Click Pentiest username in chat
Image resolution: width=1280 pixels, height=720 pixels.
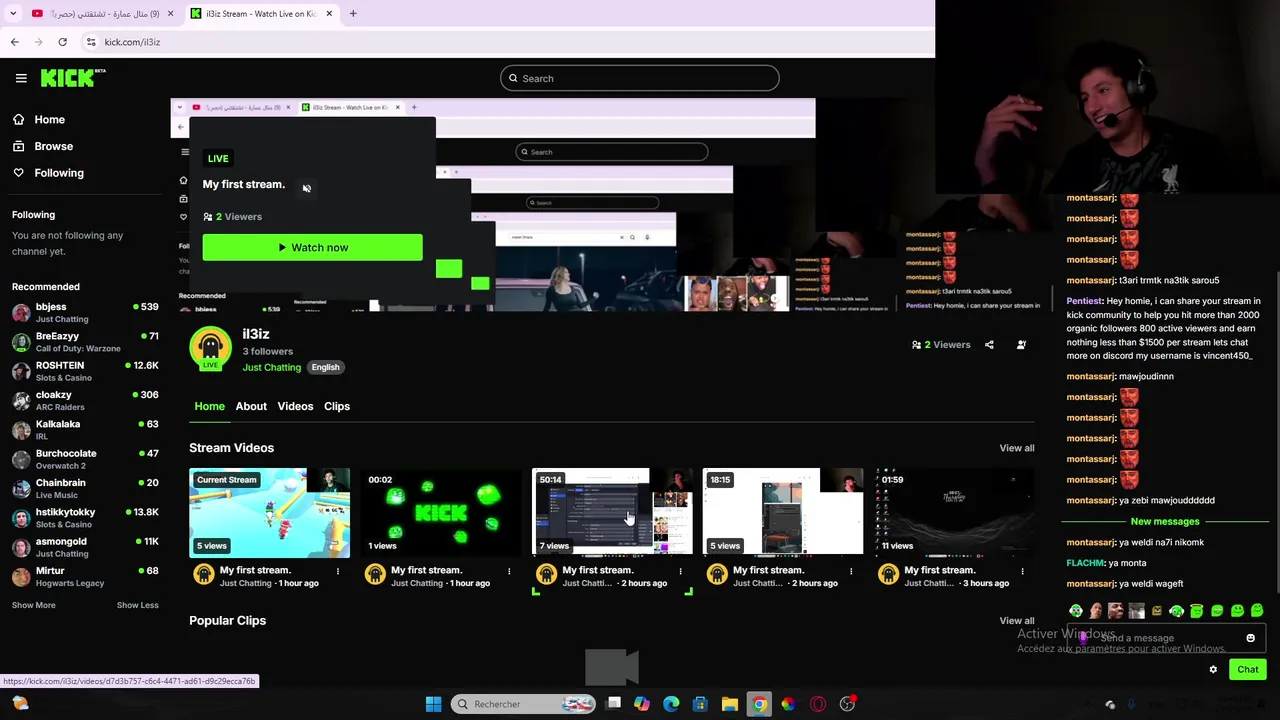point(1084,301)
